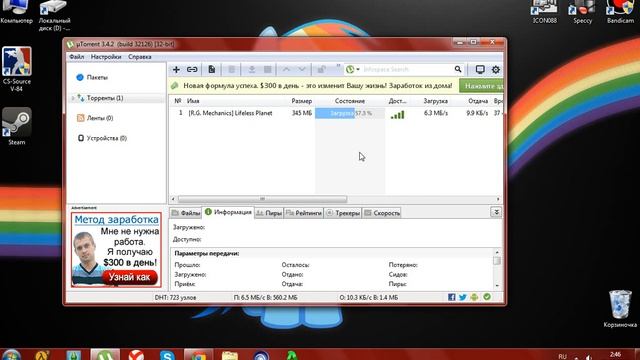Click the green Нажмите ad button

point(481,86)
